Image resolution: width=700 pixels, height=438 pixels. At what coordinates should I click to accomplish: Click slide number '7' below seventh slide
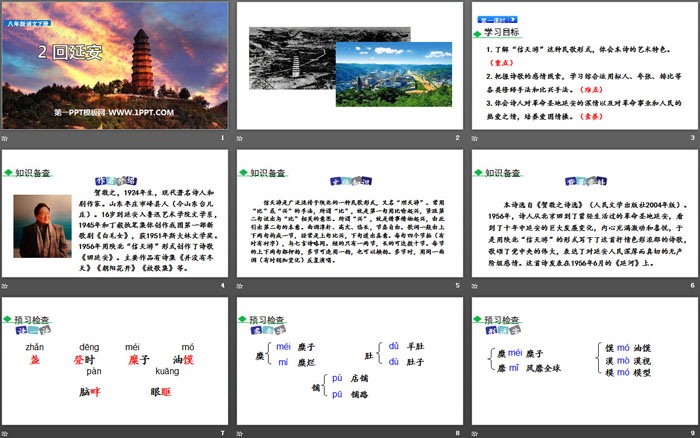click(223, 433)
